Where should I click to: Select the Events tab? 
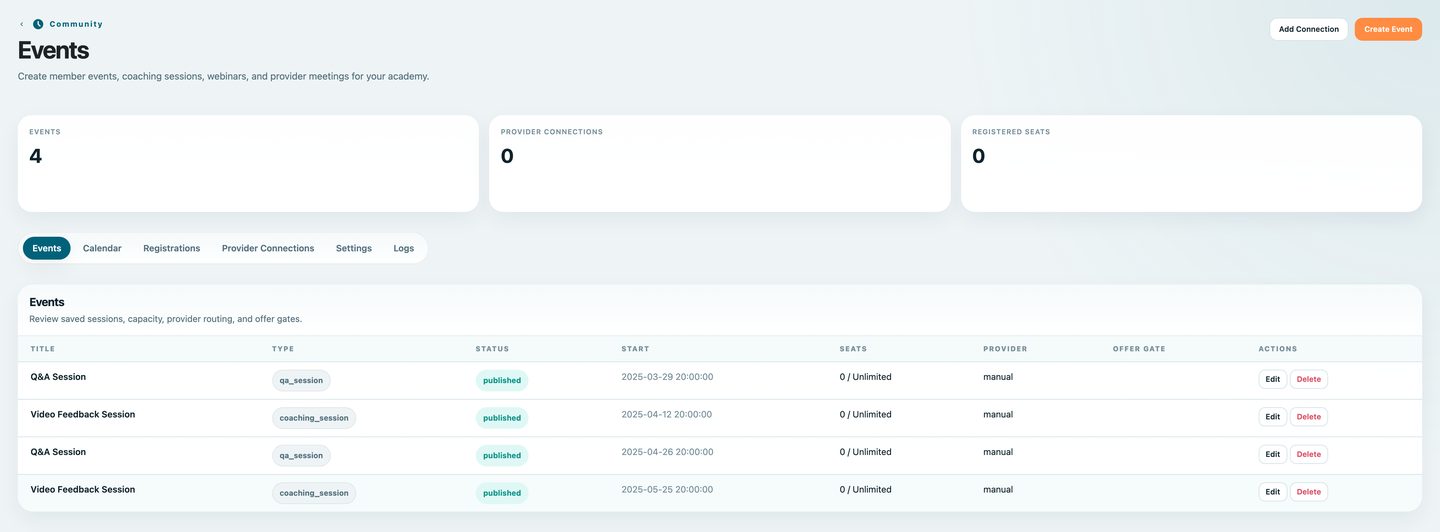click(x=47, y=248)
